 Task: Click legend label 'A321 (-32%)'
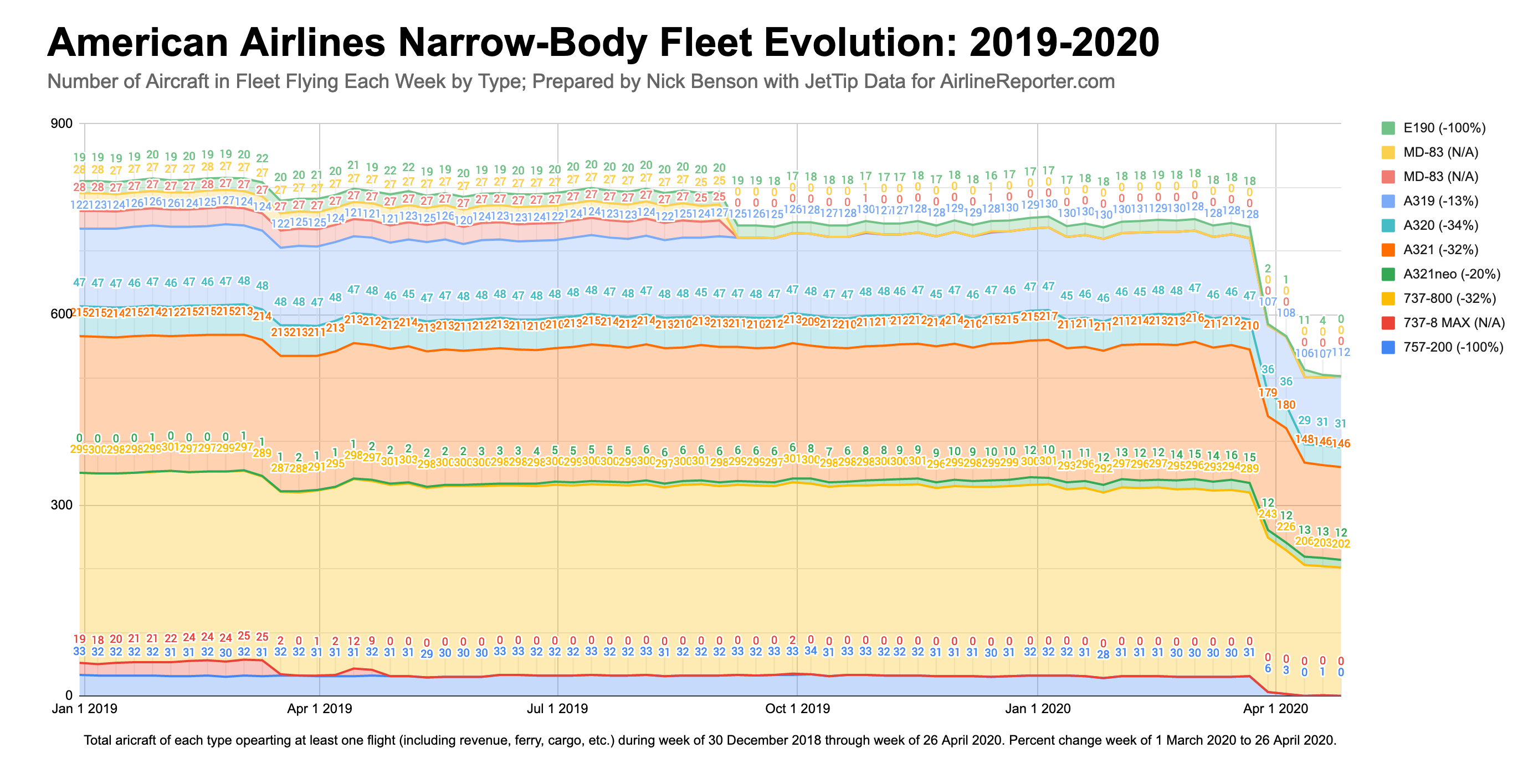pyautogui.click(x=1441, y=250)
